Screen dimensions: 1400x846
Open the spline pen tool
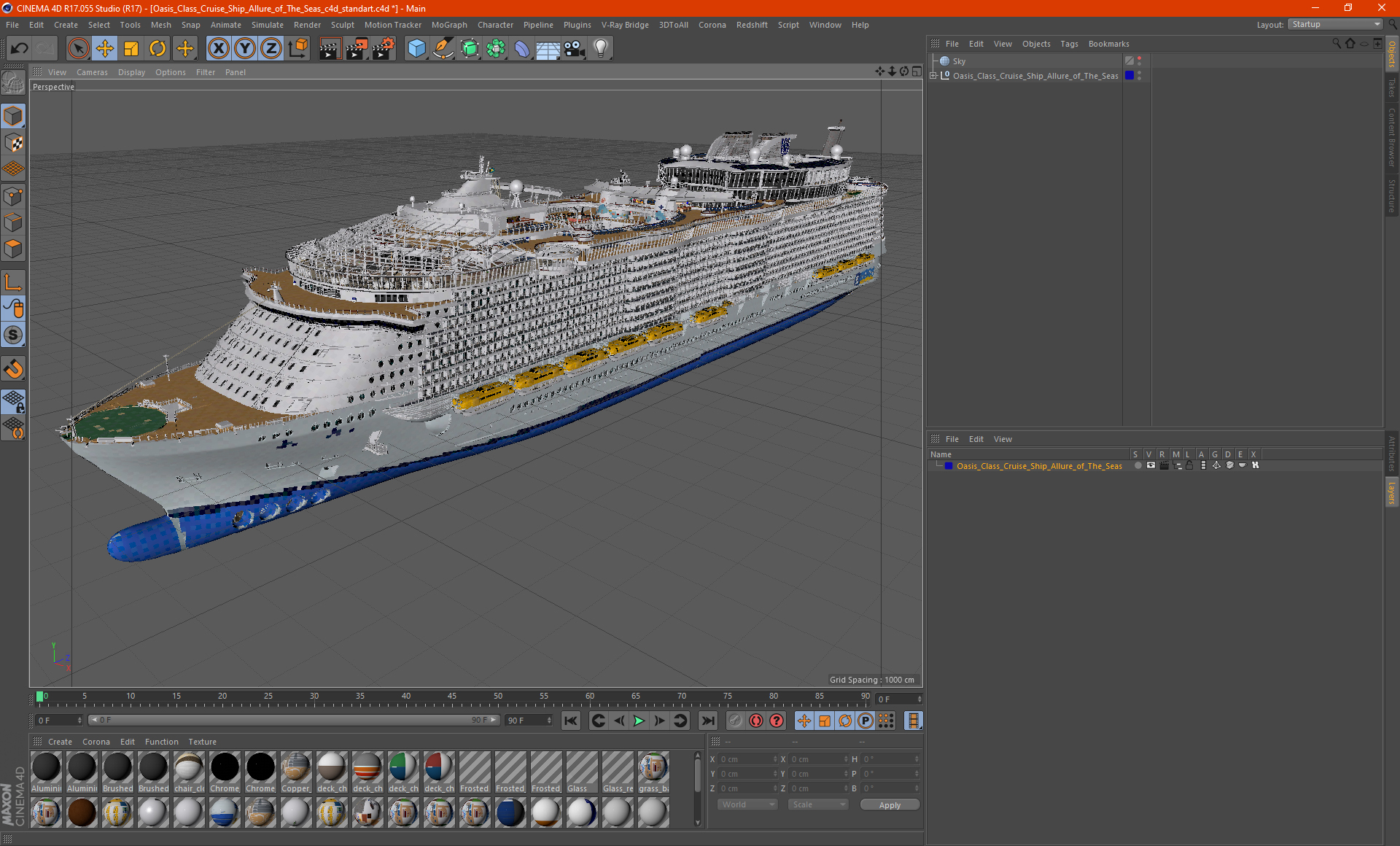click(x=443, y=49)
